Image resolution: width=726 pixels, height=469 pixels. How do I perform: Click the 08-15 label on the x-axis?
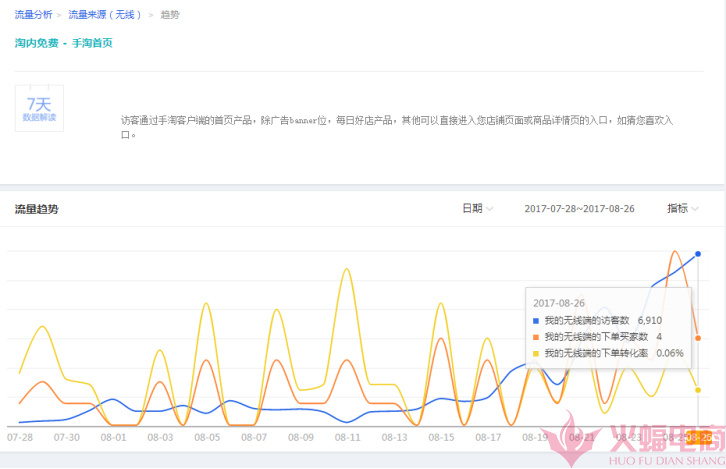[441, 437]
